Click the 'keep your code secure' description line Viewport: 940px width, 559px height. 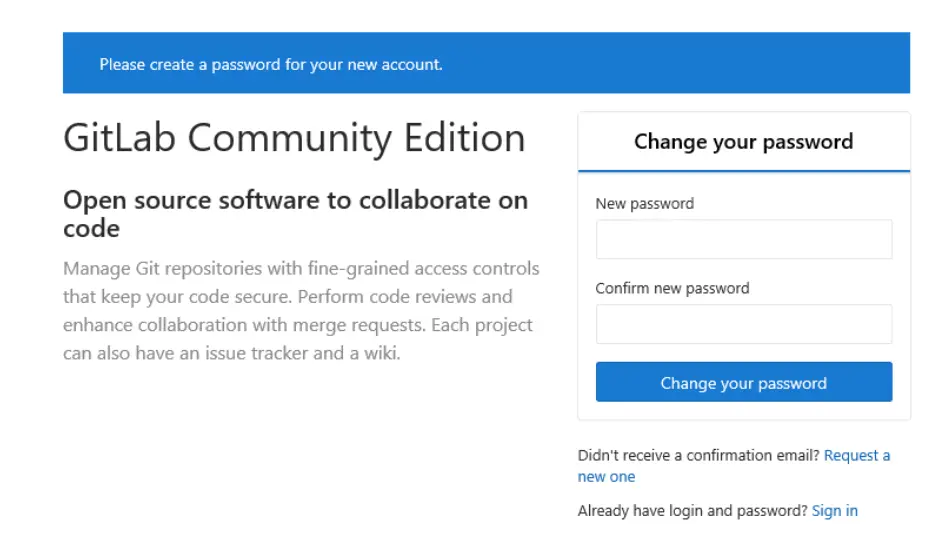[x=287, y=297]
